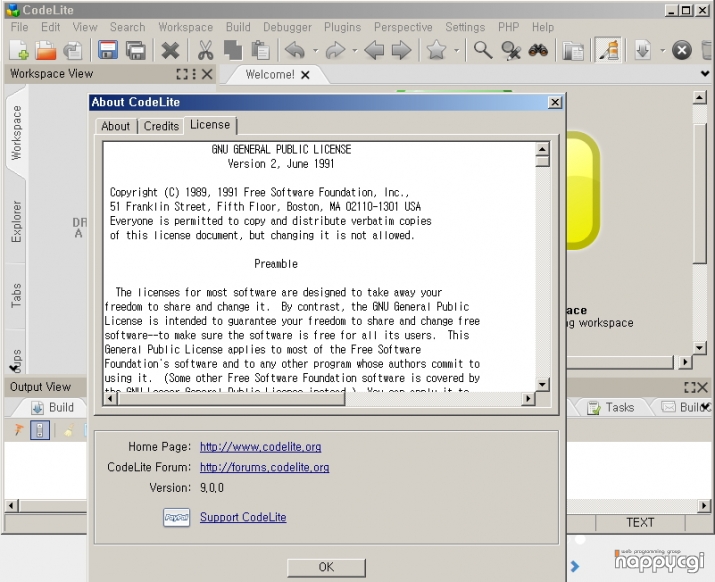
Task: Click the Navigate Forward arrow icon
Action: coord(402,50)
